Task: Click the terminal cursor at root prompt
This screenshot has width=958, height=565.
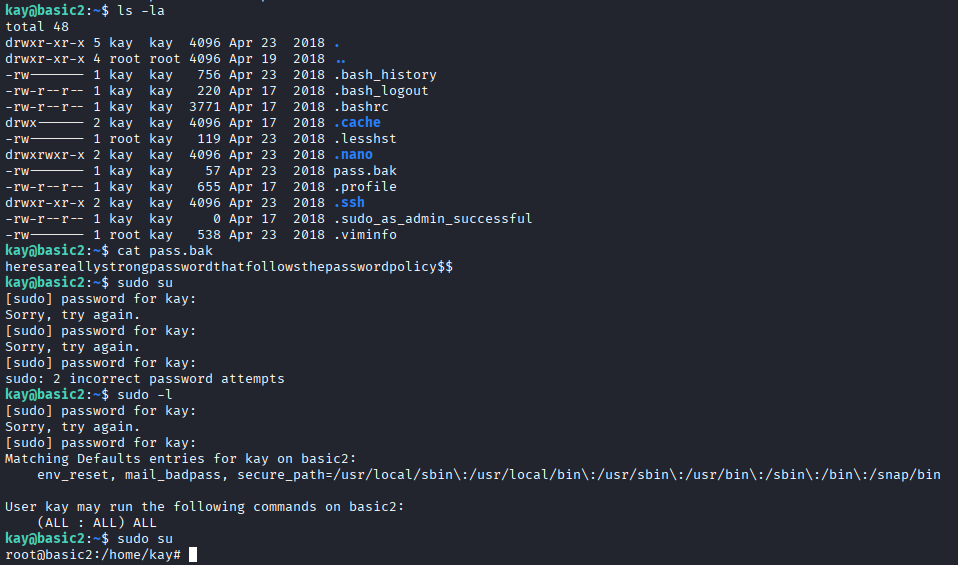Action: click(x=193, y=555)
